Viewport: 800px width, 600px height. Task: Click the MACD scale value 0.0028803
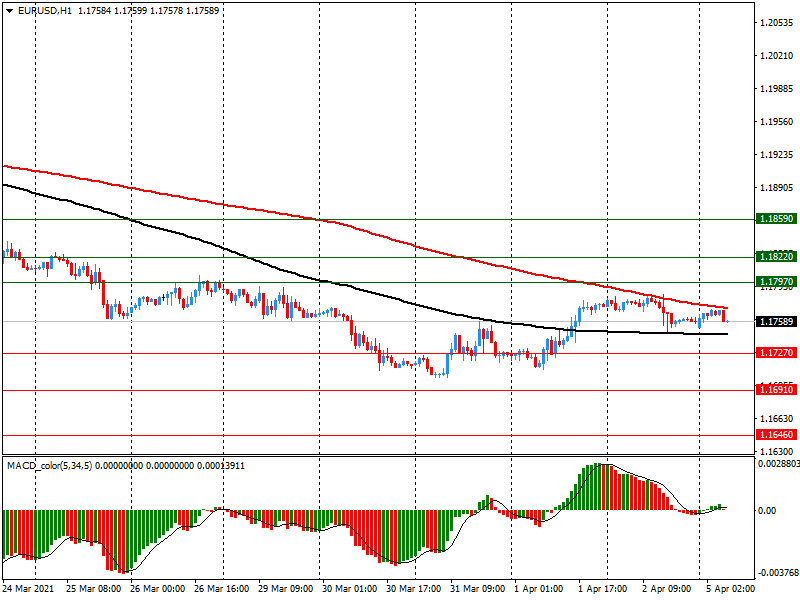777,464
